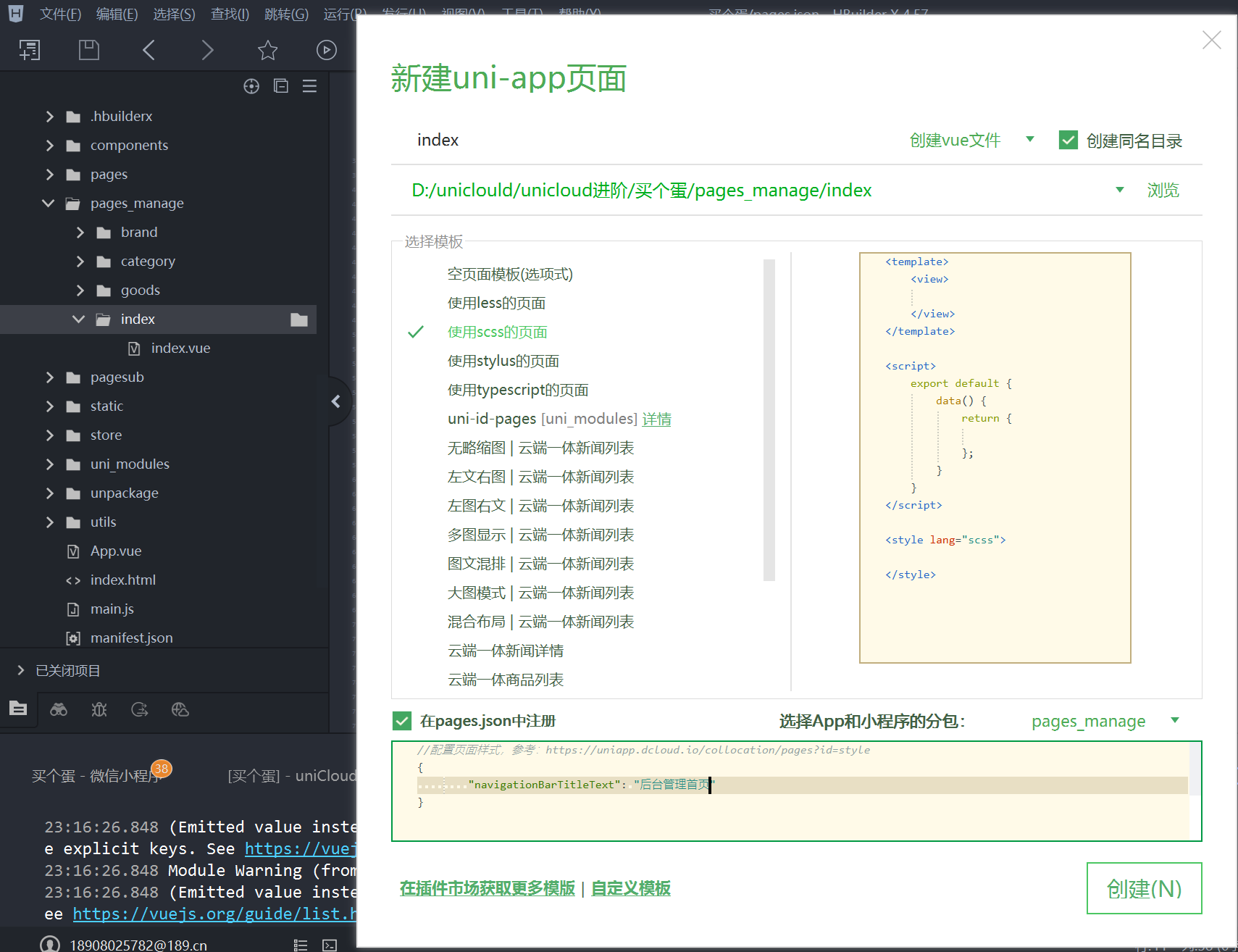Collapse sidebar with the left chevron handle

pos(336,401)
